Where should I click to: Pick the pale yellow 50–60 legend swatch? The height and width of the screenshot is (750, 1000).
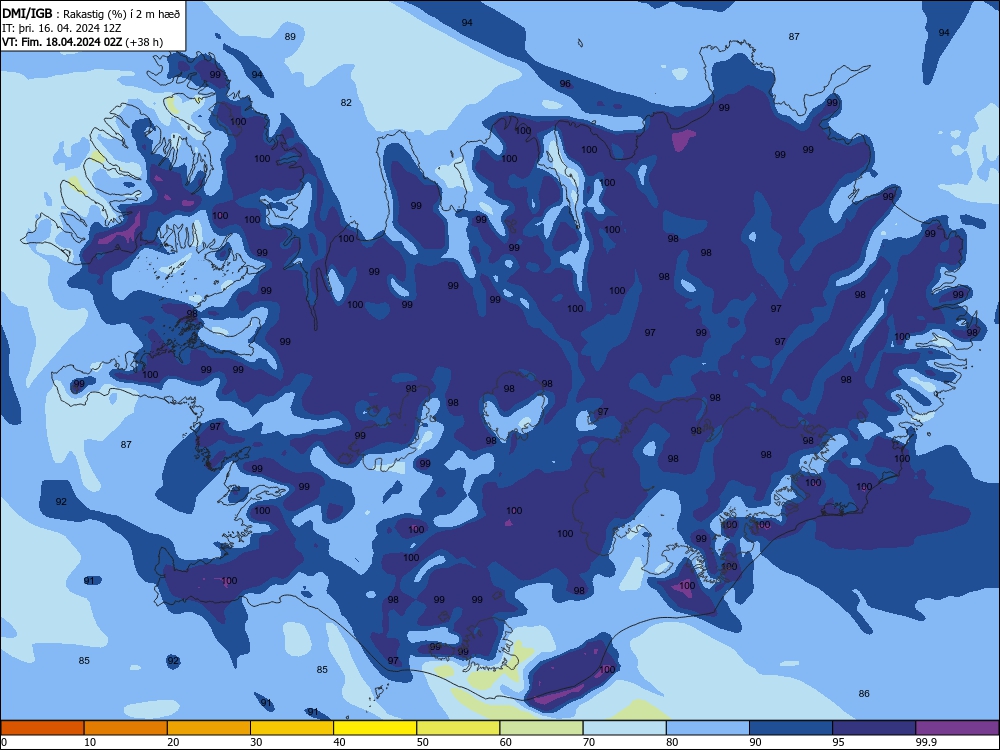(458, 728)
